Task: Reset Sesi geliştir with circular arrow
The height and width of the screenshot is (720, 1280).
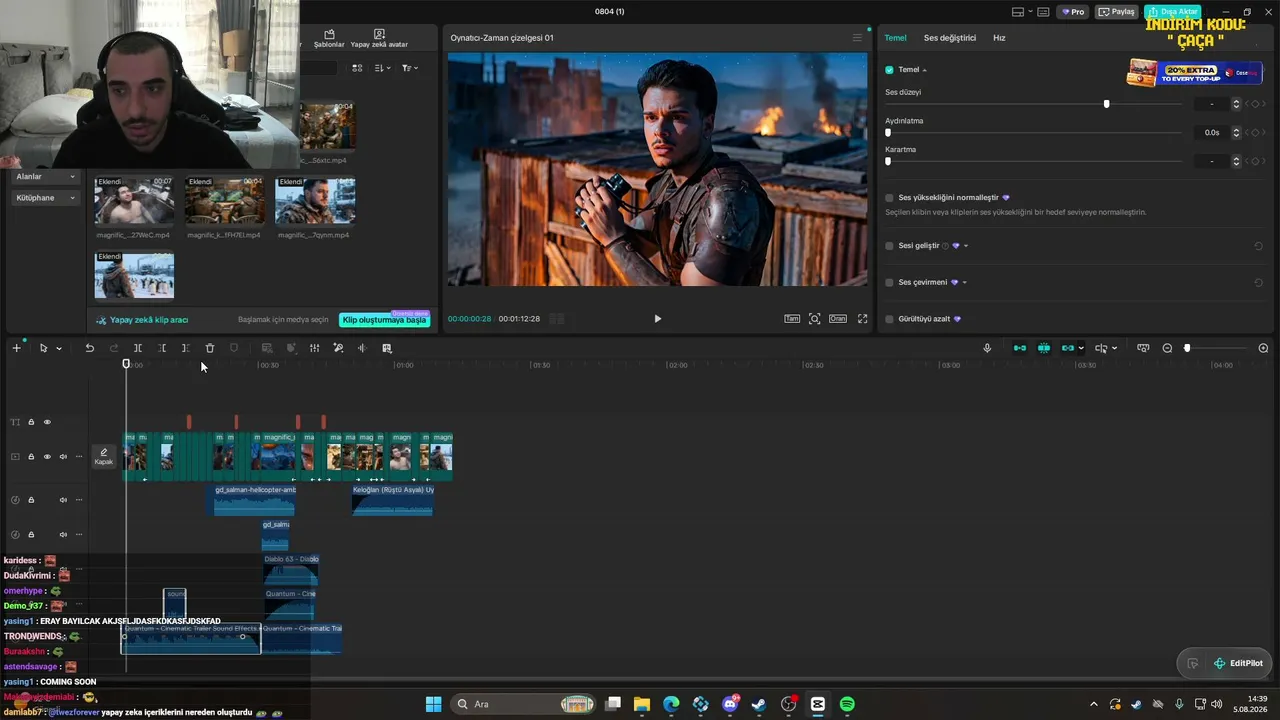Action: (x=1258, y=246)
